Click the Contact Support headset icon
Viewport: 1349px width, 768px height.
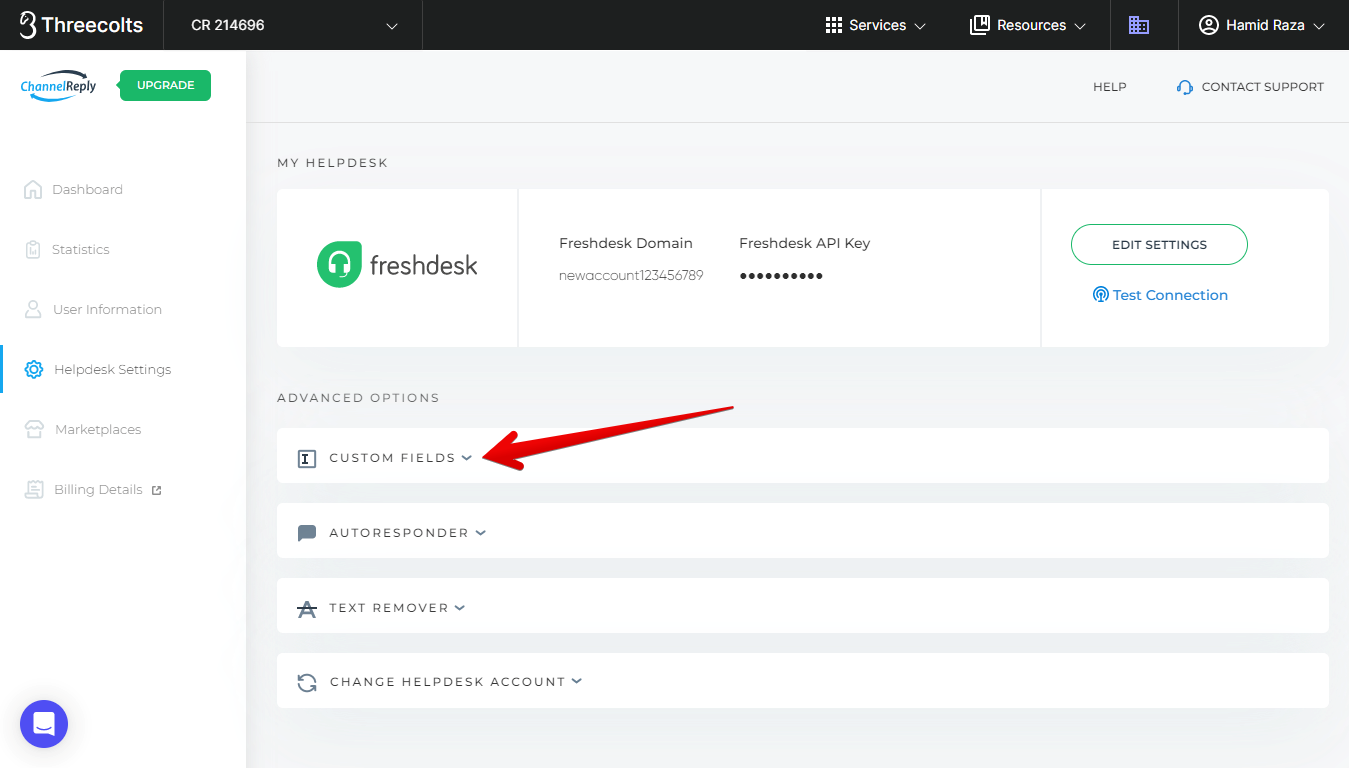coord(1185,87)
